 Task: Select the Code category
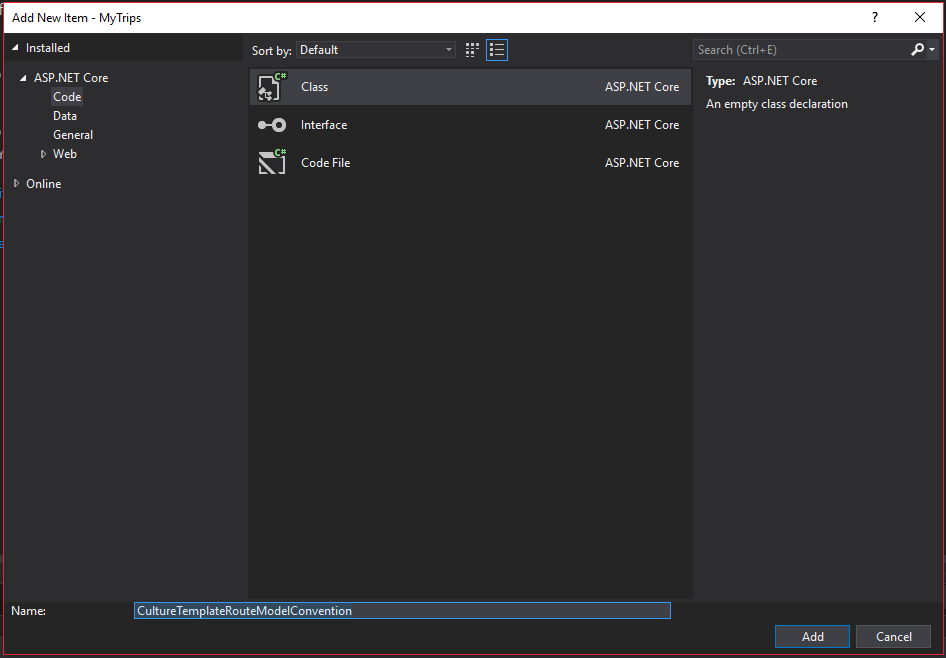coord(67,97)
